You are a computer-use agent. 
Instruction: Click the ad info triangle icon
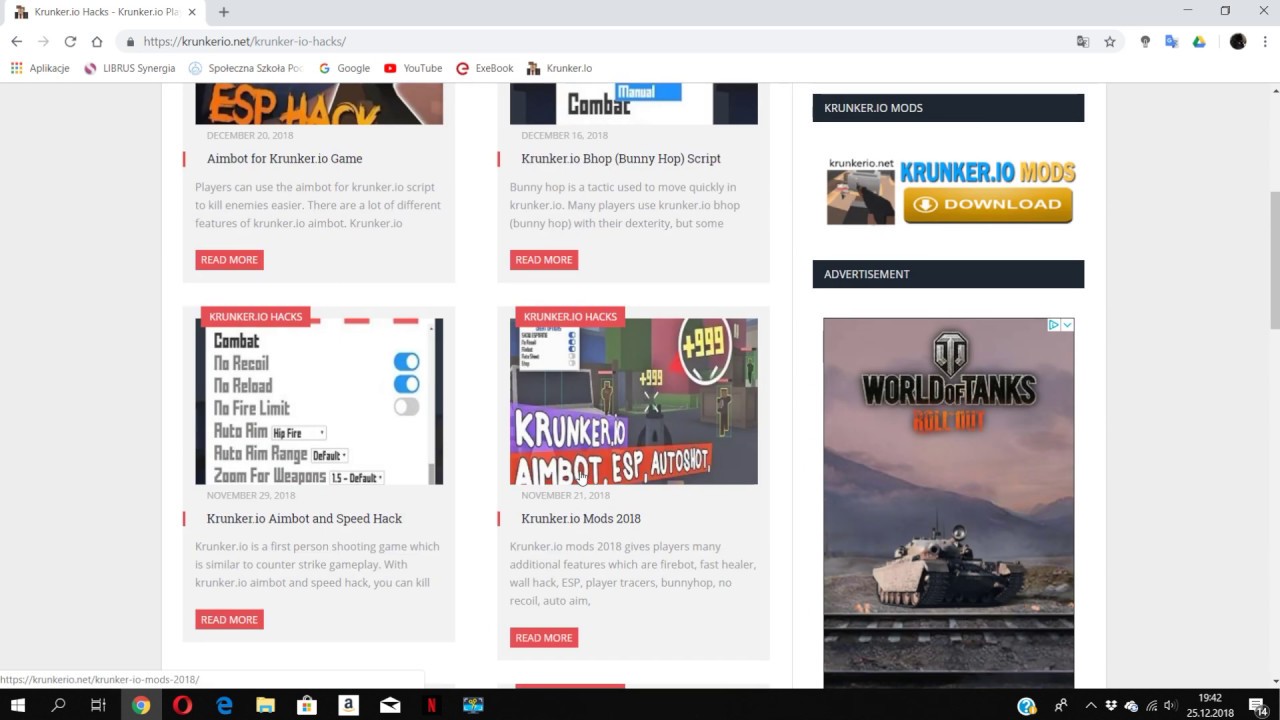(x=1053, y=325)
